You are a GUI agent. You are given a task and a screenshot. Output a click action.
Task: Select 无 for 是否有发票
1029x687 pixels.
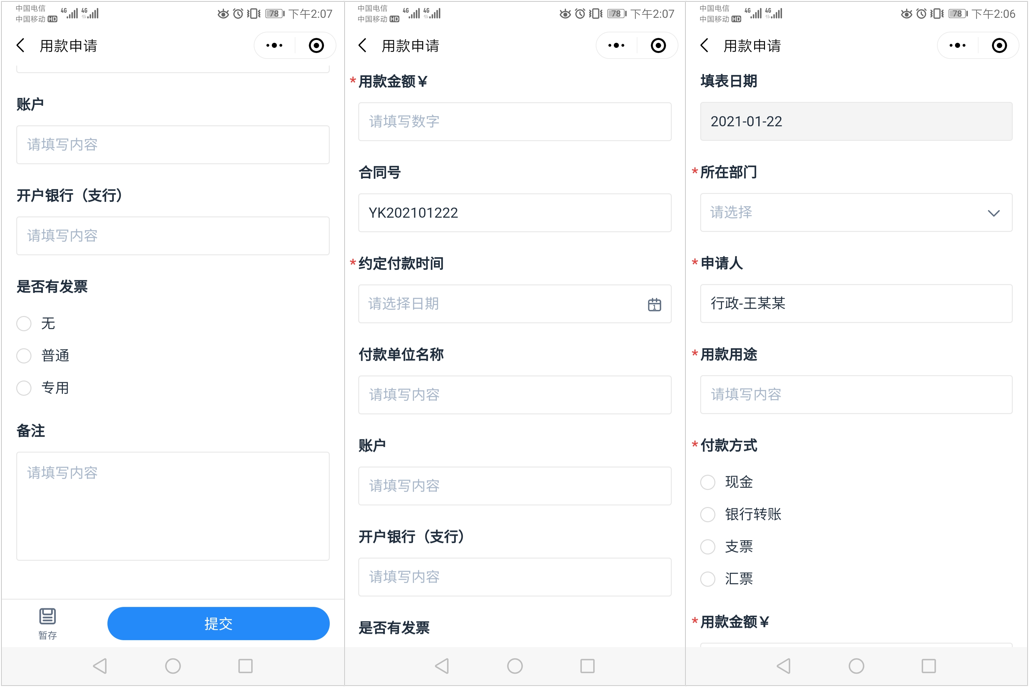[24, 323]
